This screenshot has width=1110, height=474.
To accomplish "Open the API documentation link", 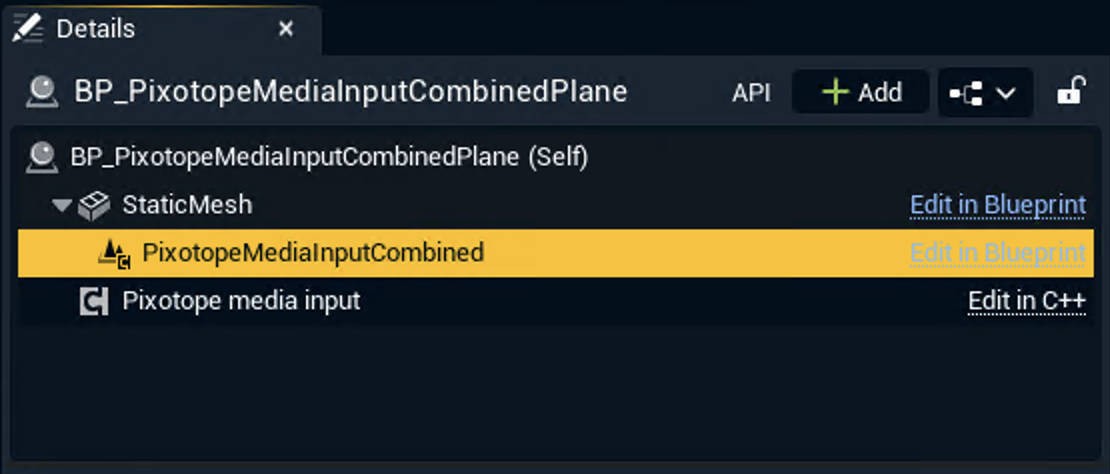I will 751,93.
